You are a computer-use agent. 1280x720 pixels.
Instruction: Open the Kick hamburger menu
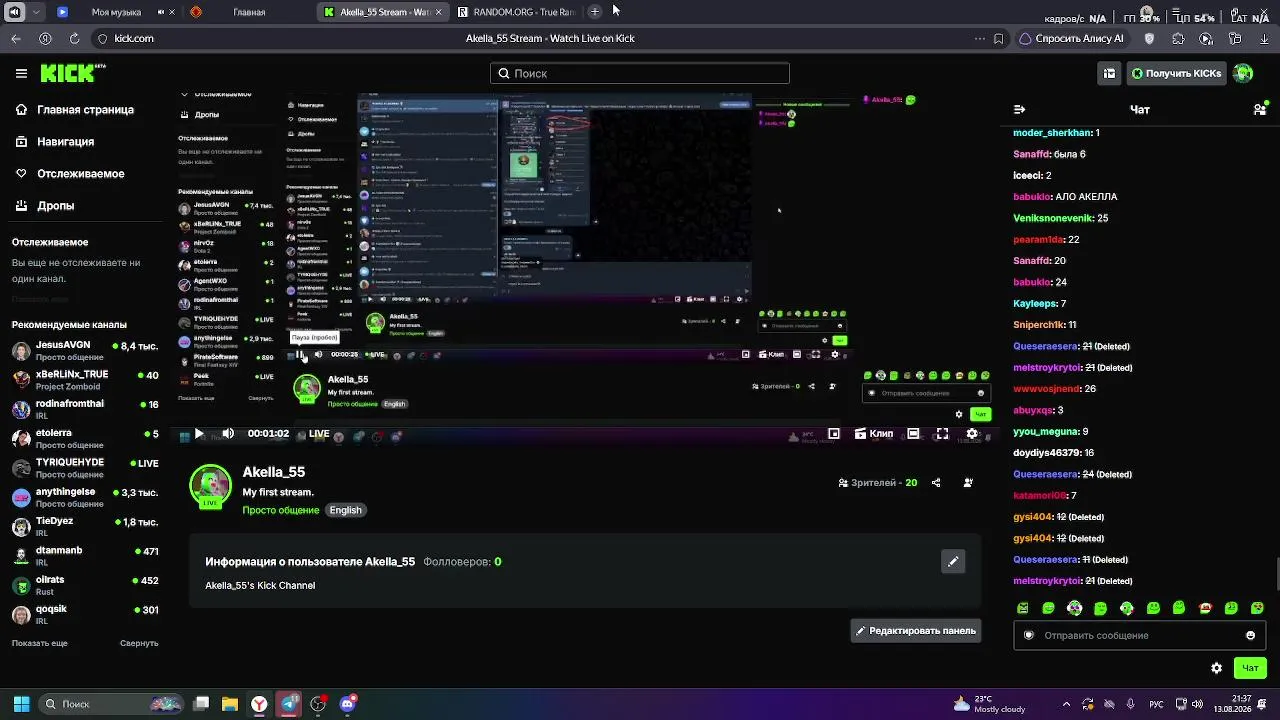coord(21,73)
